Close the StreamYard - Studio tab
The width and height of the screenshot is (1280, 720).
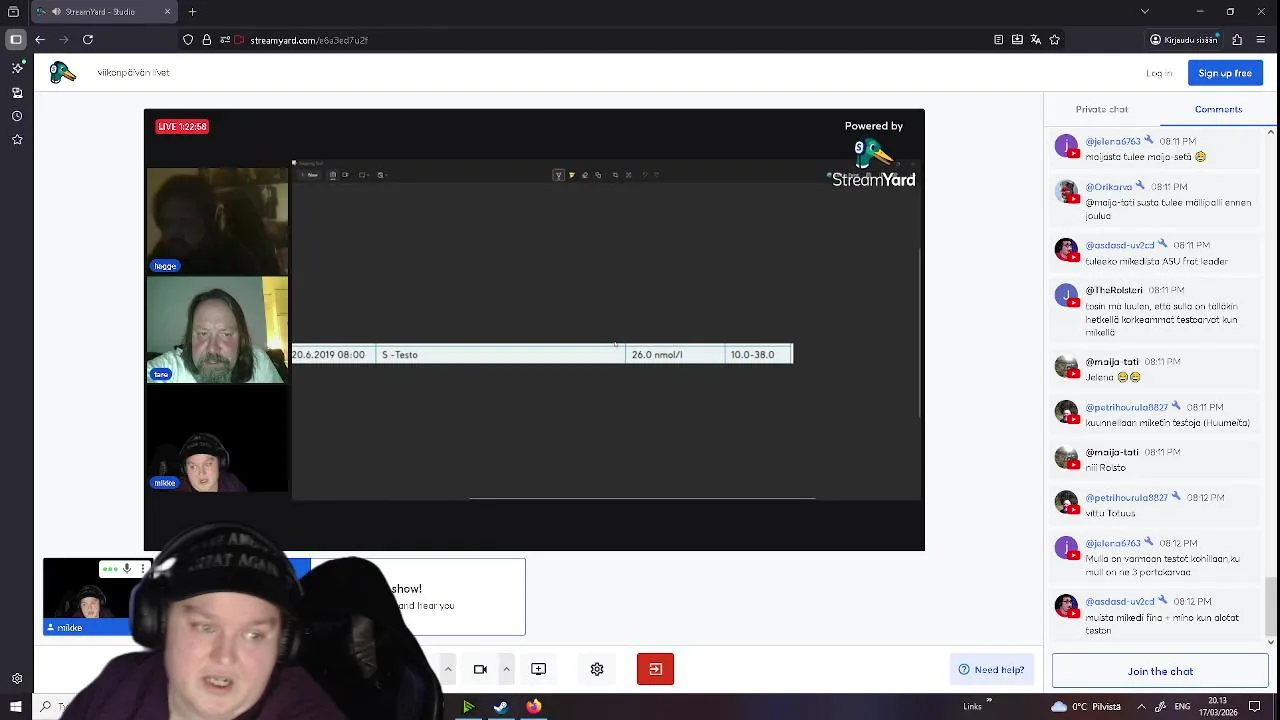coord(167,12)
